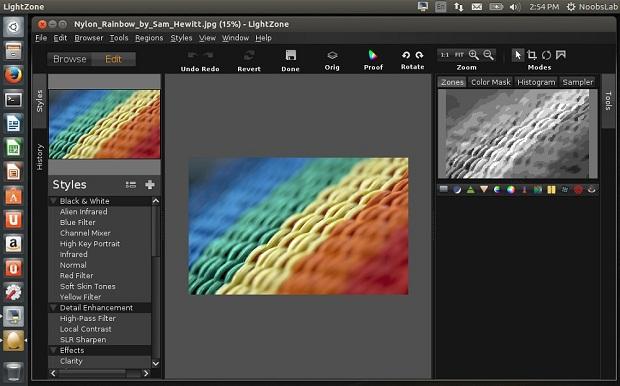Open the Regions menu
This screenshot has height=386, width=620.
(x=149, y=38)
